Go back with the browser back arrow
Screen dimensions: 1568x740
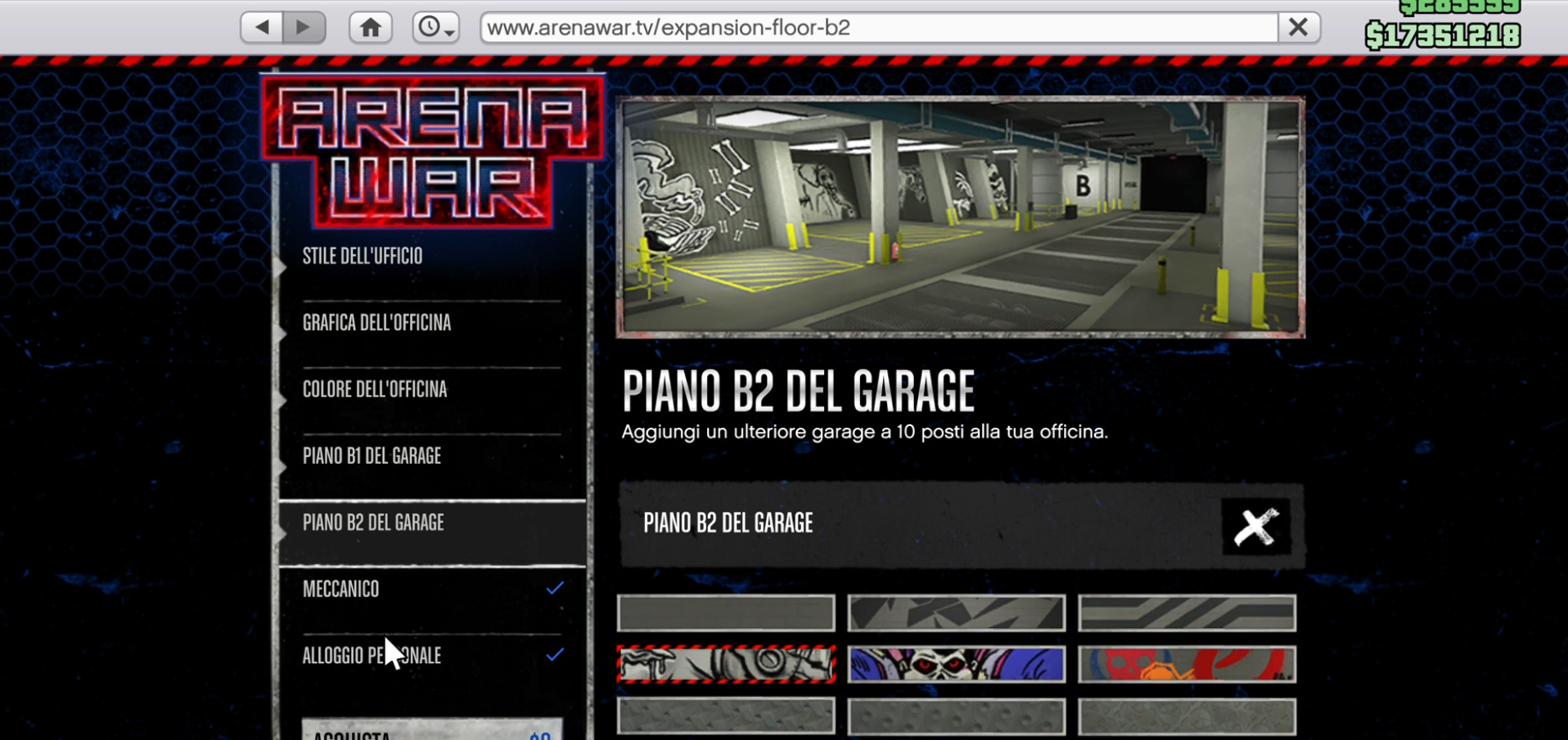262,28
